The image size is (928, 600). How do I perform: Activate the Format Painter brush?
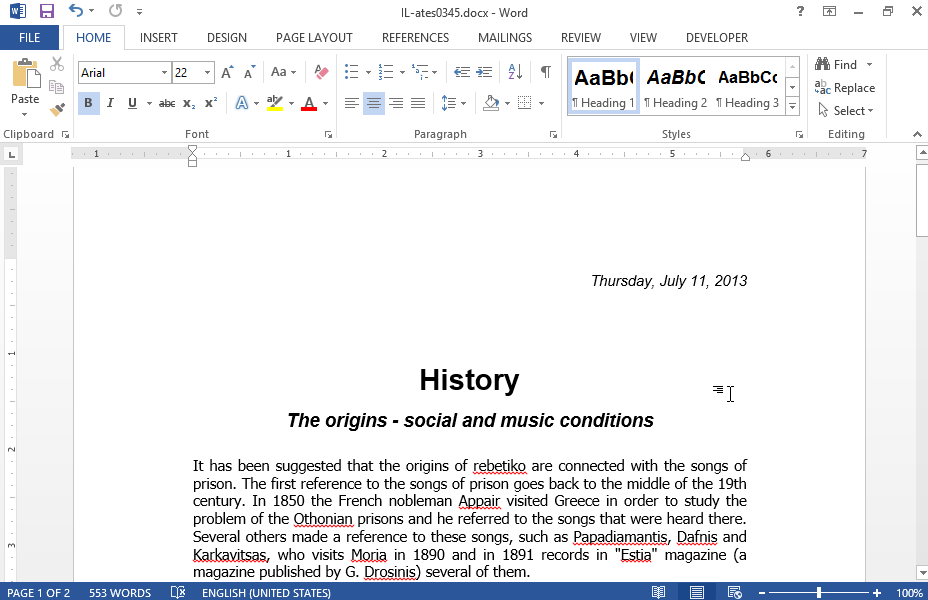[x=57, y=109]
